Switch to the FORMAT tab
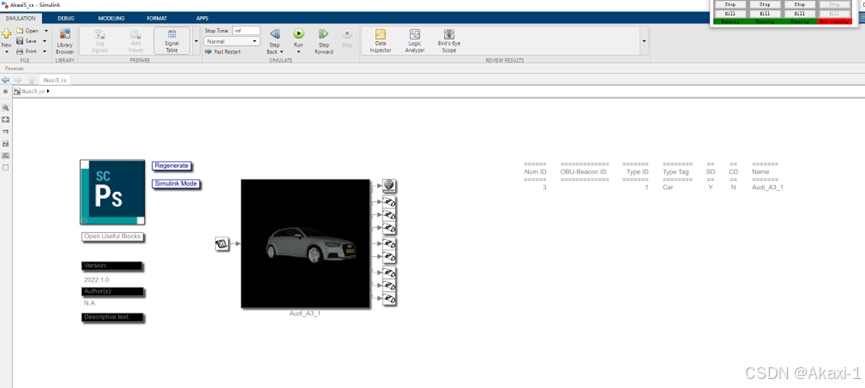 pos(157,18)
